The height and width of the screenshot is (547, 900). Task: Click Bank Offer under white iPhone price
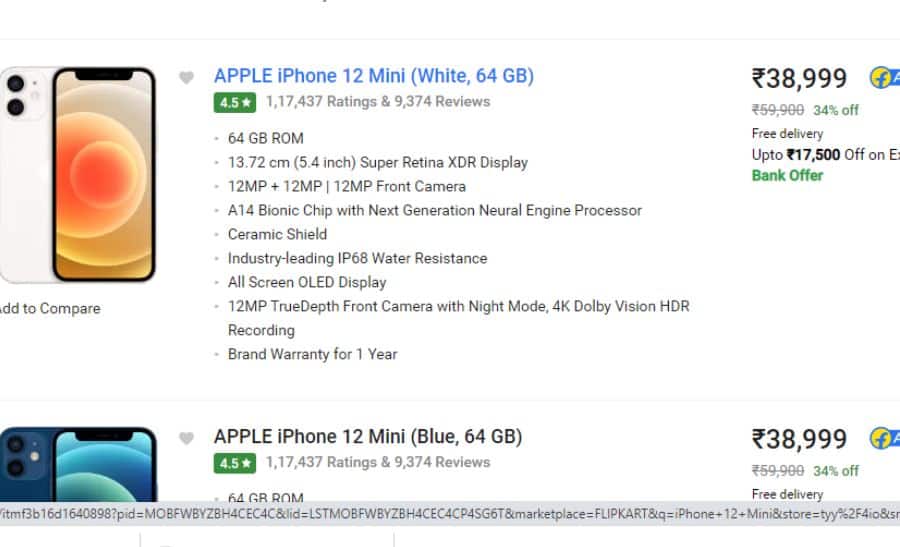tap(788, 176)
